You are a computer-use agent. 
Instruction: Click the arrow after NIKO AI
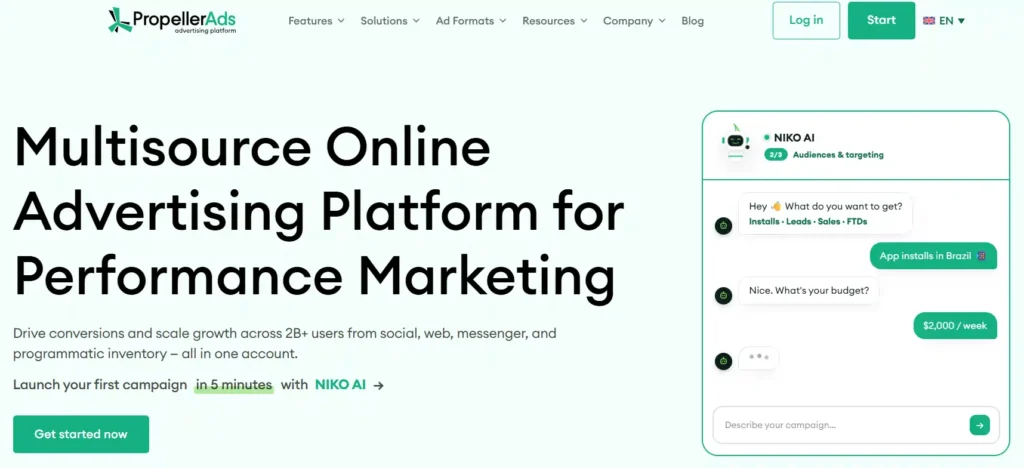(x=378, y=386)
